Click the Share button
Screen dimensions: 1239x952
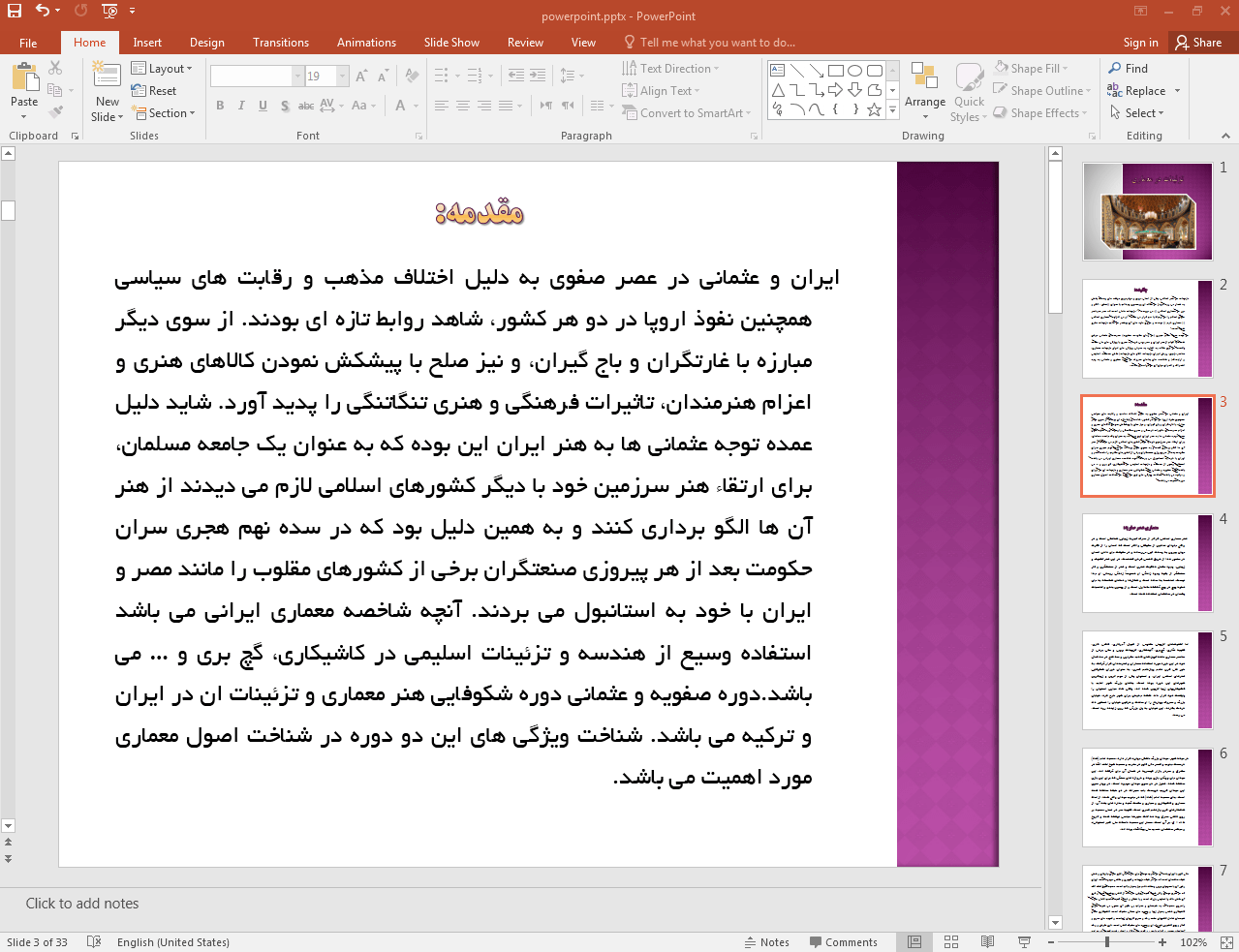[1198, 43]
